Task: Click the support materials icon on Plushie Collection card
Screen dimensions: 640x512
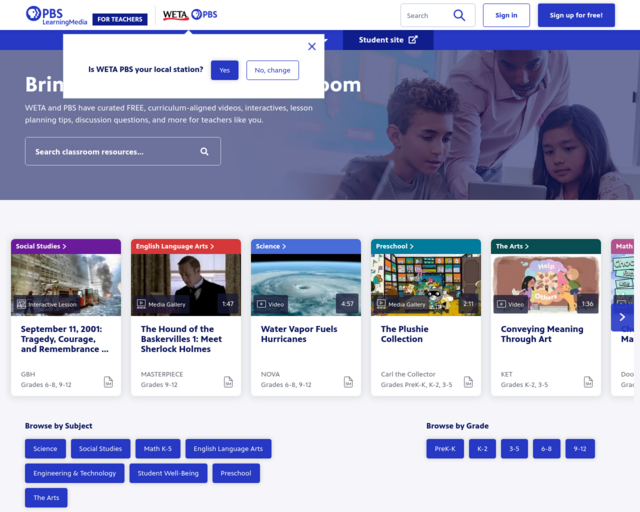Action: point(468,382)
